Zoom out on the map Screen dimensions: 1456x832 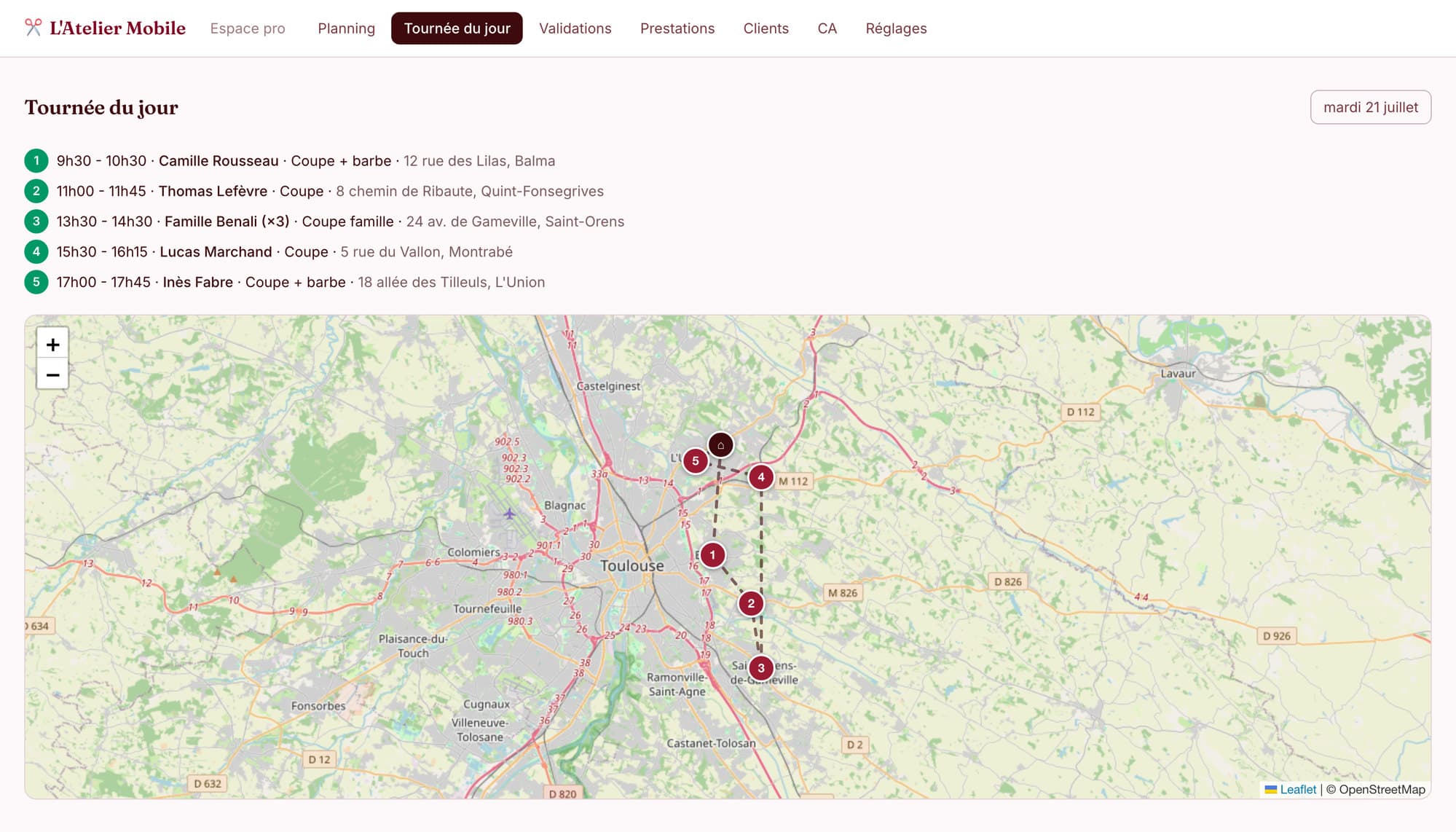52,374
